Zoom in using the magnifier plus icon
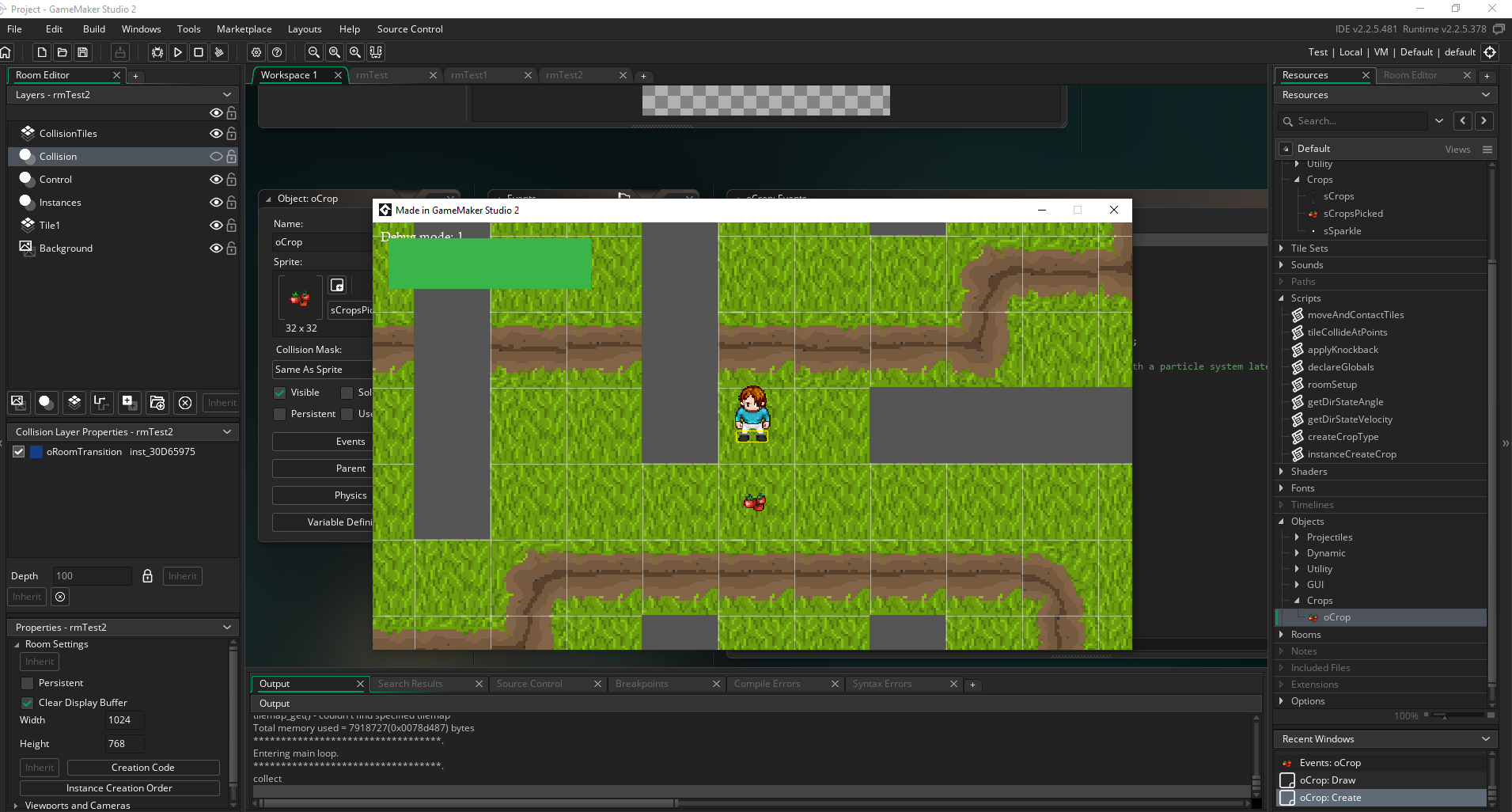The image size is (1512, 812). pos(355,52)
